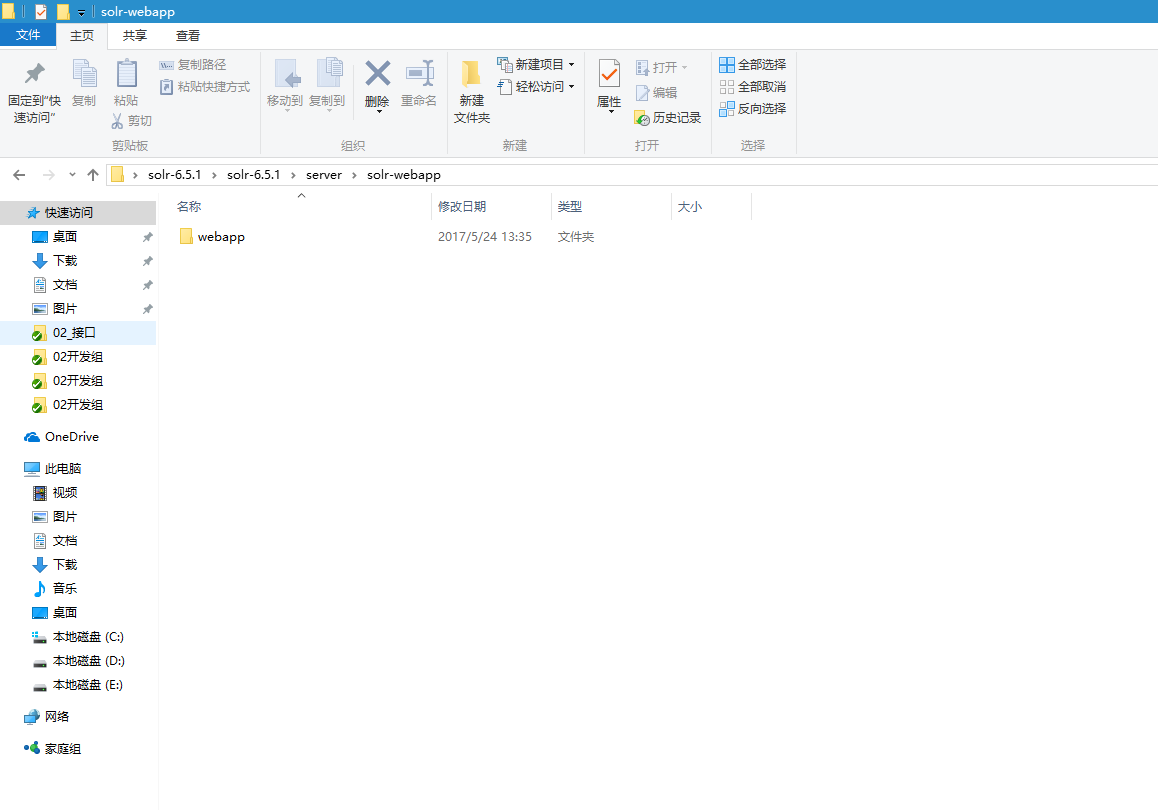Viewport: 1158px width, 810px height.
Task: Click the new folder icon in title bar
Action: tap(63, 12)
